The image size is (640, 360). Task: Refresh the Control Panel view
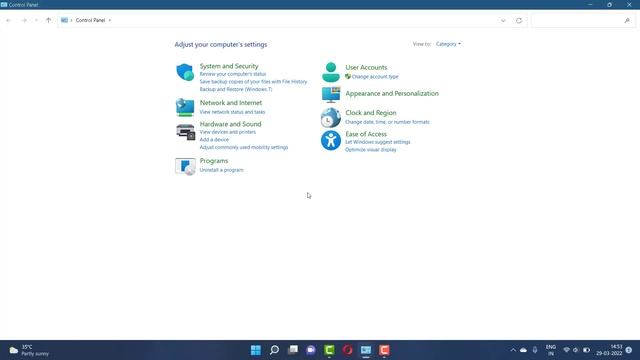(519, 20)
